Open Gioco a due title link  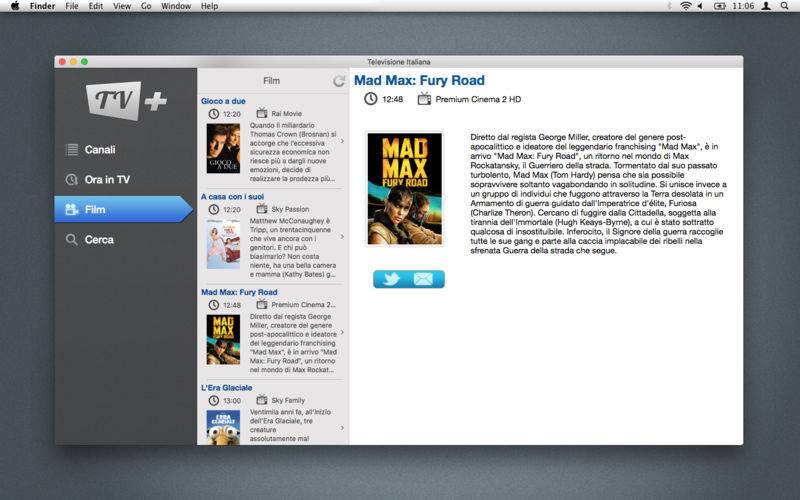tap(223, 101)
